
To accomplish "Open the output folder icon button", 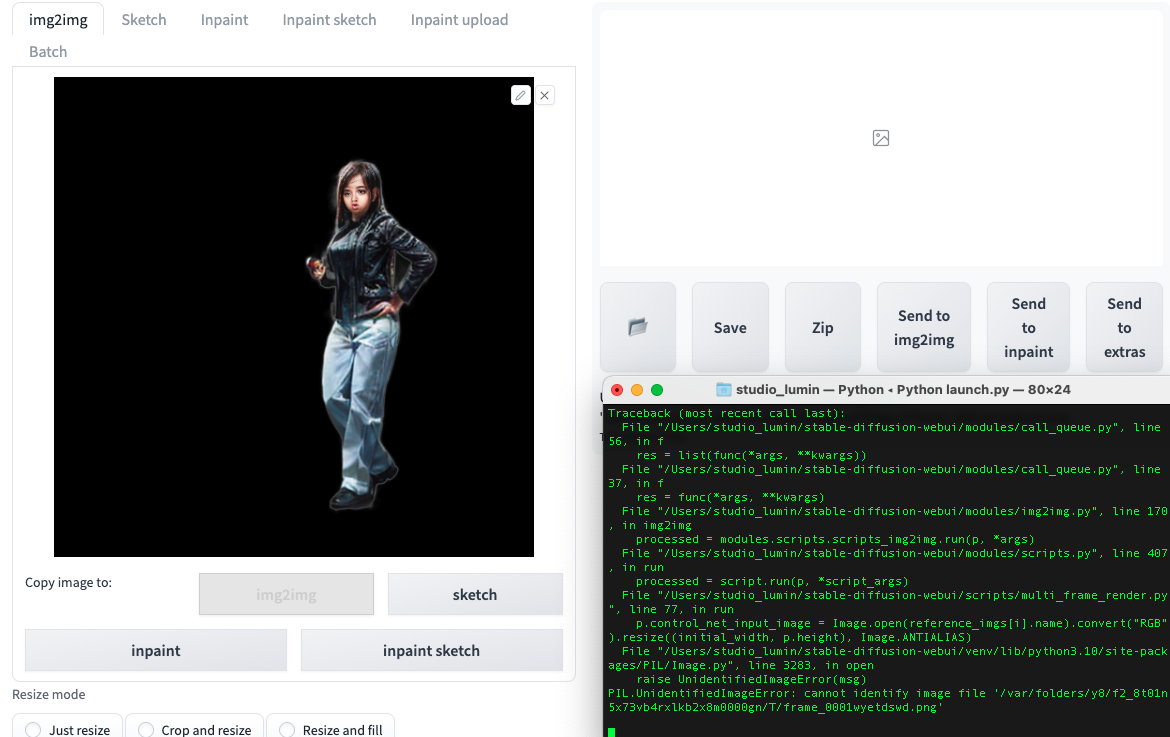I will tap(638, 327).
